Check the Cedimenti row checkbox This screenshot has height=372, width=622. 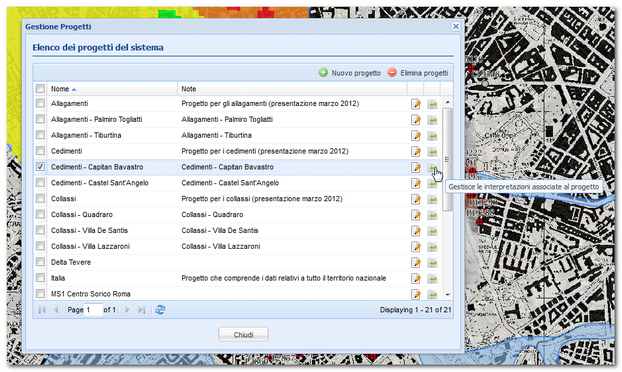click(40, 151)
